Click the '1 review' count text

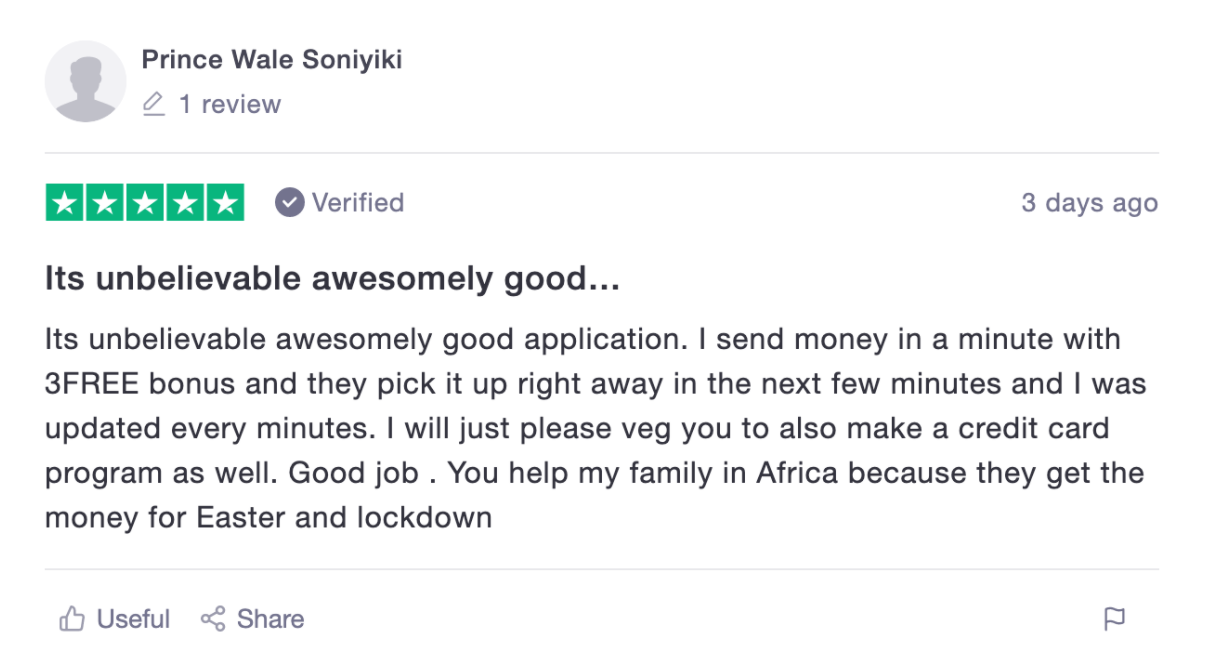(x=229, y=104)
